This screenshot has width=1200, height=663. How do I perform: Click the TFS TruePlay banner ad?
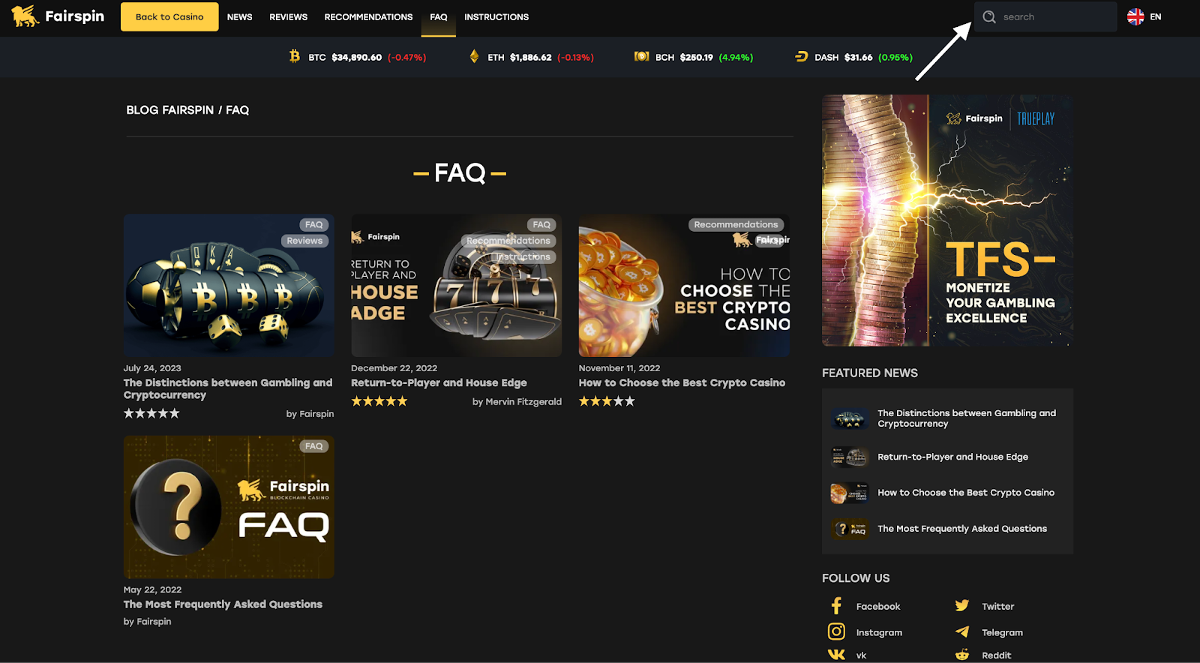947,220
